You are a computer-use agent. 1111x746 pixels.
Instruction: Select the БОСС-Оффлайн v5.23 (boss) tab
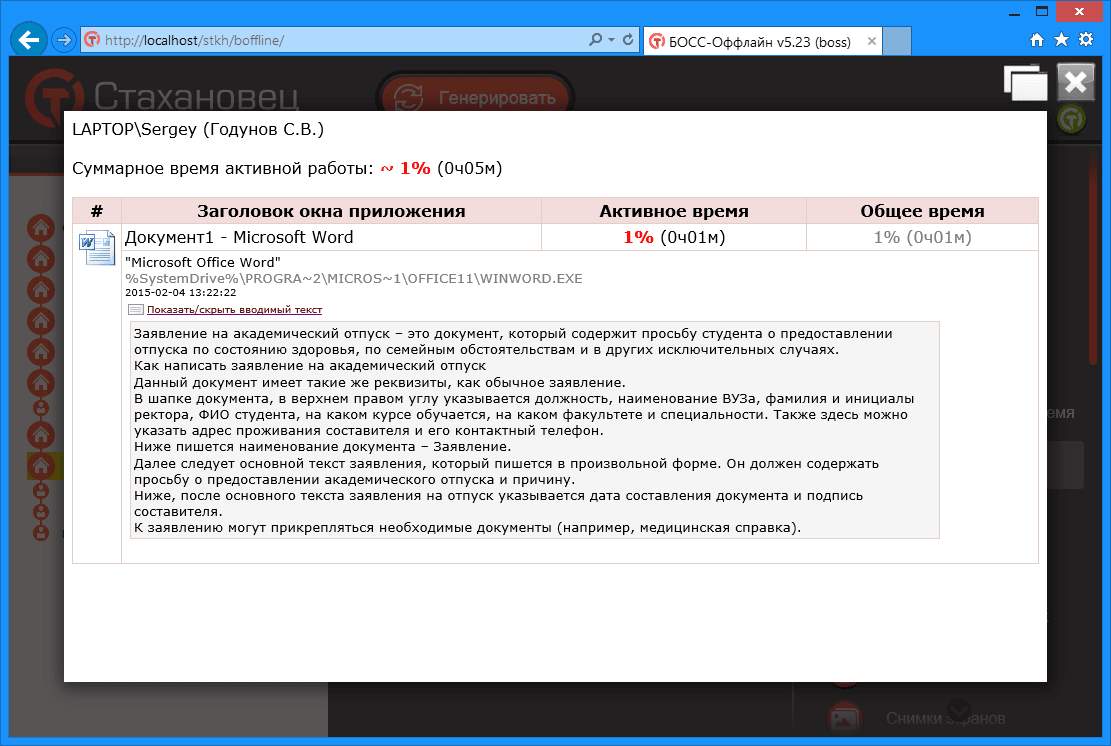coord(760,42)
